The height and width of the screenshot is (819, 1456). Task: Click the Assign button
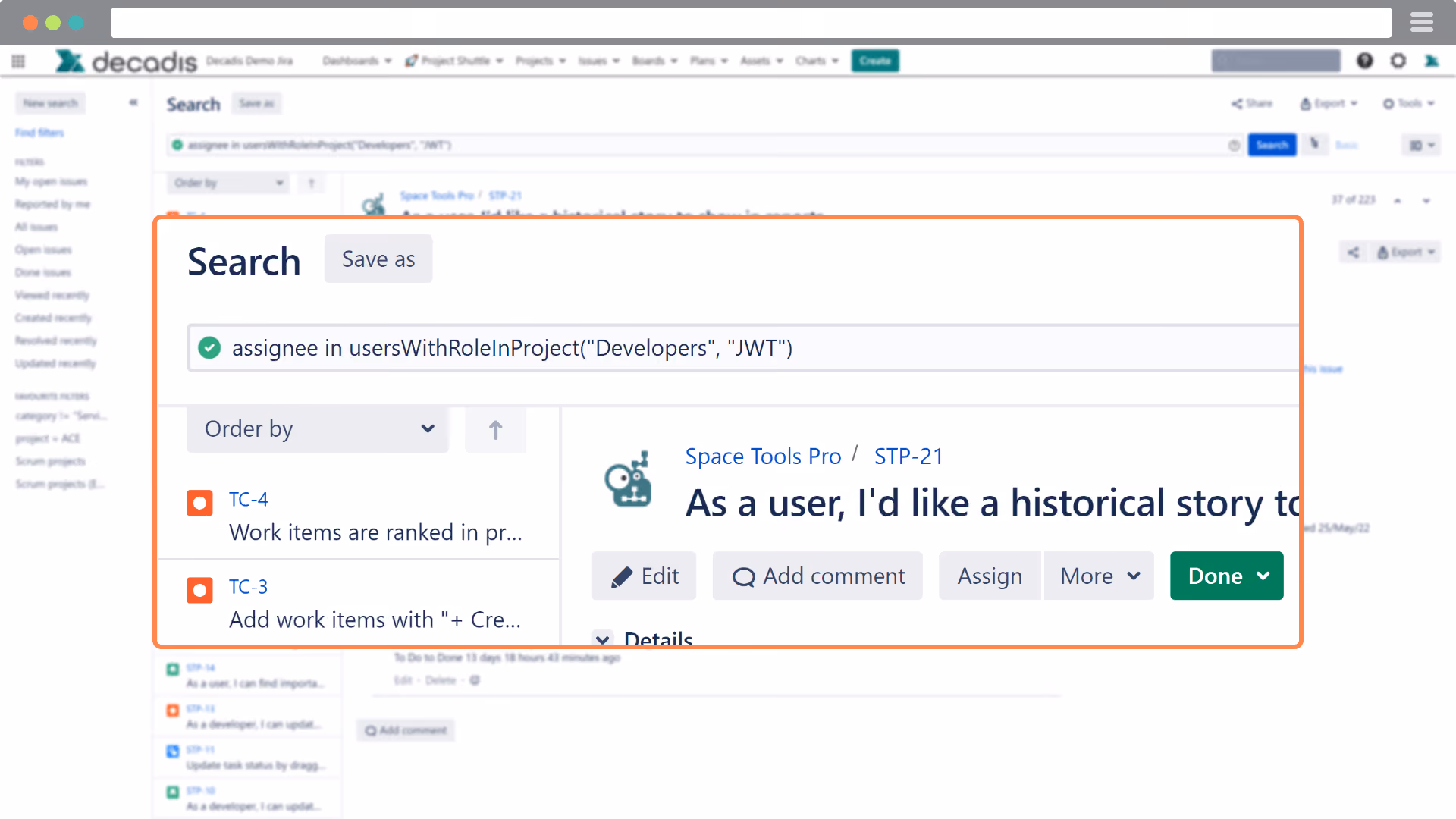[990, 576]
